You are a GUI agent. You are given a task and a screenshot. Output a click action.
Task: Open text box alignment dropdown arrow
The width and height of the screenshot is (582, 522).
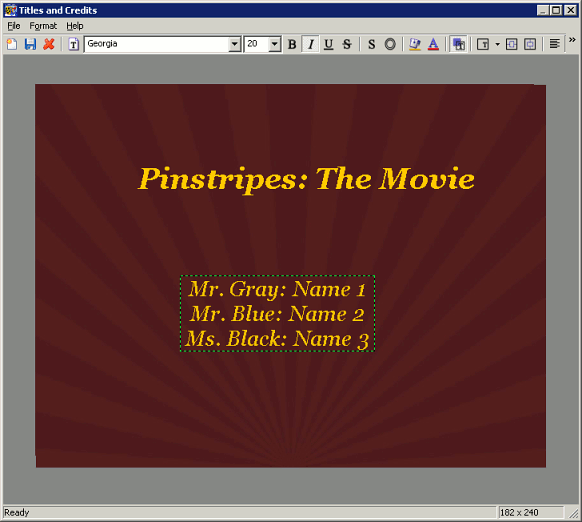[497, 44]
